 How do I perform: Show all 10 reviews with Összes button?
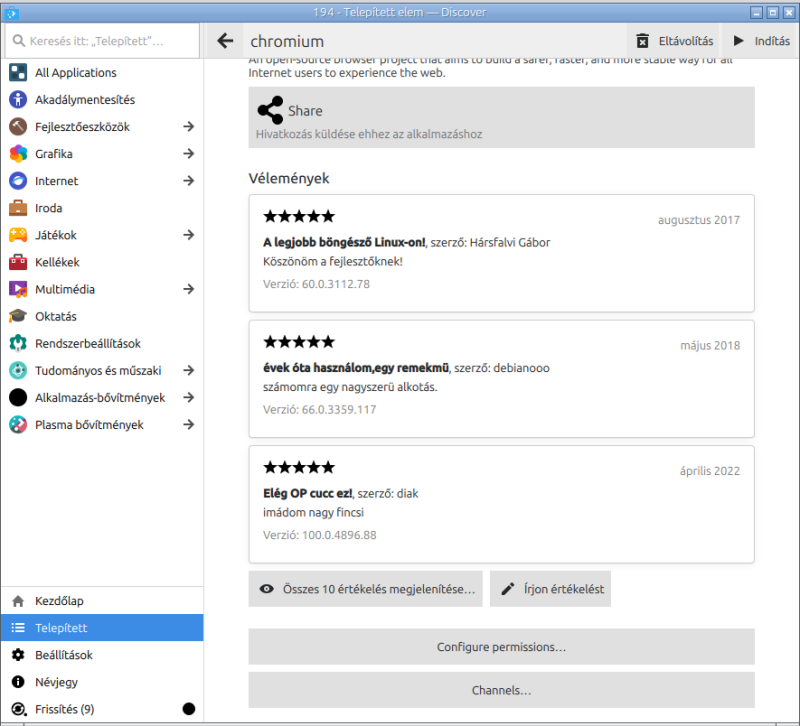[365, 589]
